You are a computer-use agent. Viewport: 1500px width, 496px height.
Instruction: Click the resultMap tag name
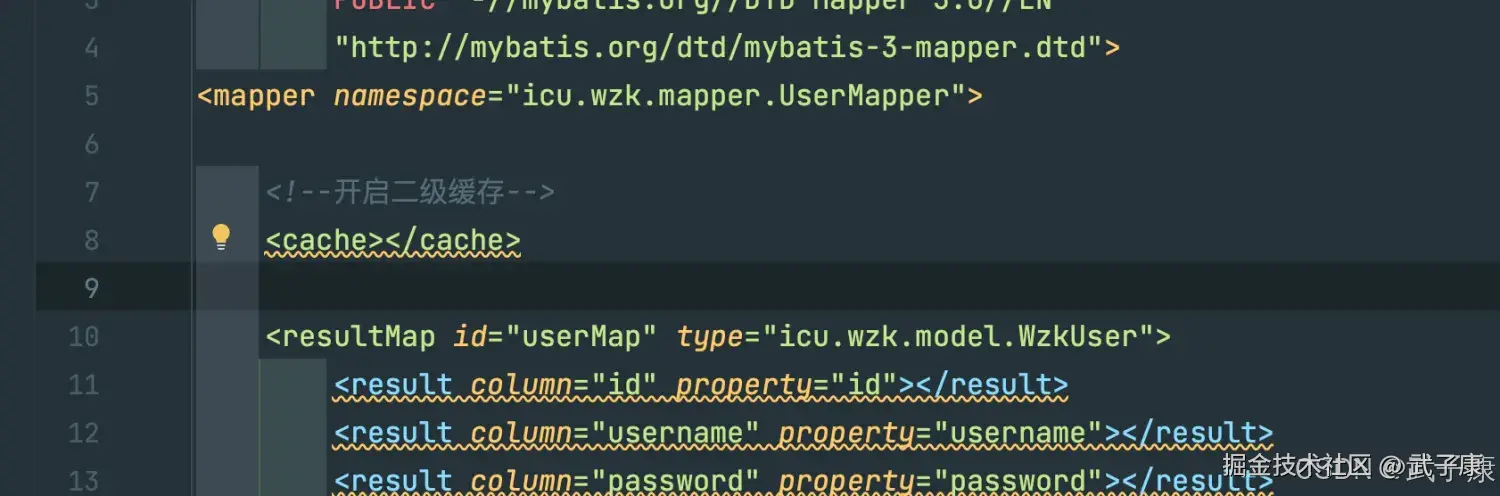[359, 337]
